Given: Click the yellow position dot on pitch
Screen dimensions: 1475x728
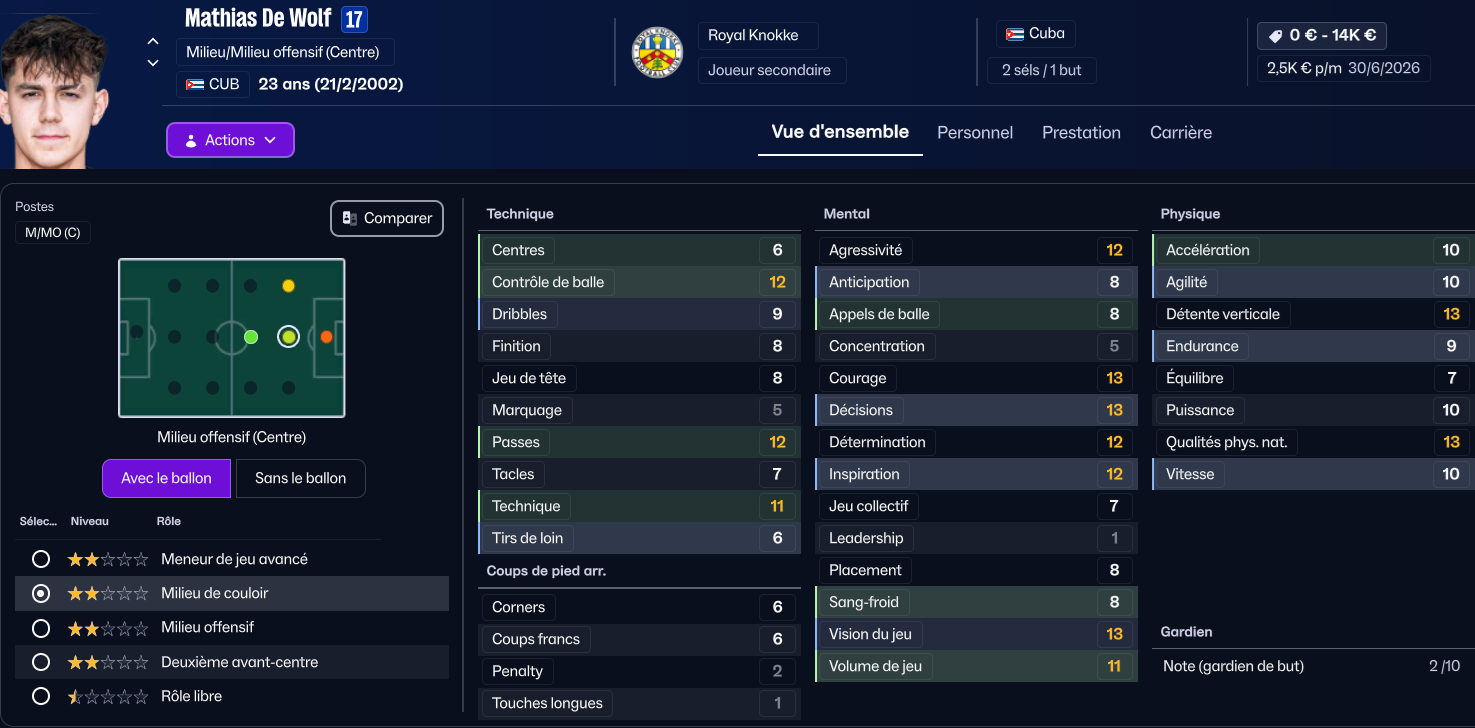Looking at the screenshot, I should click(288, 286).
